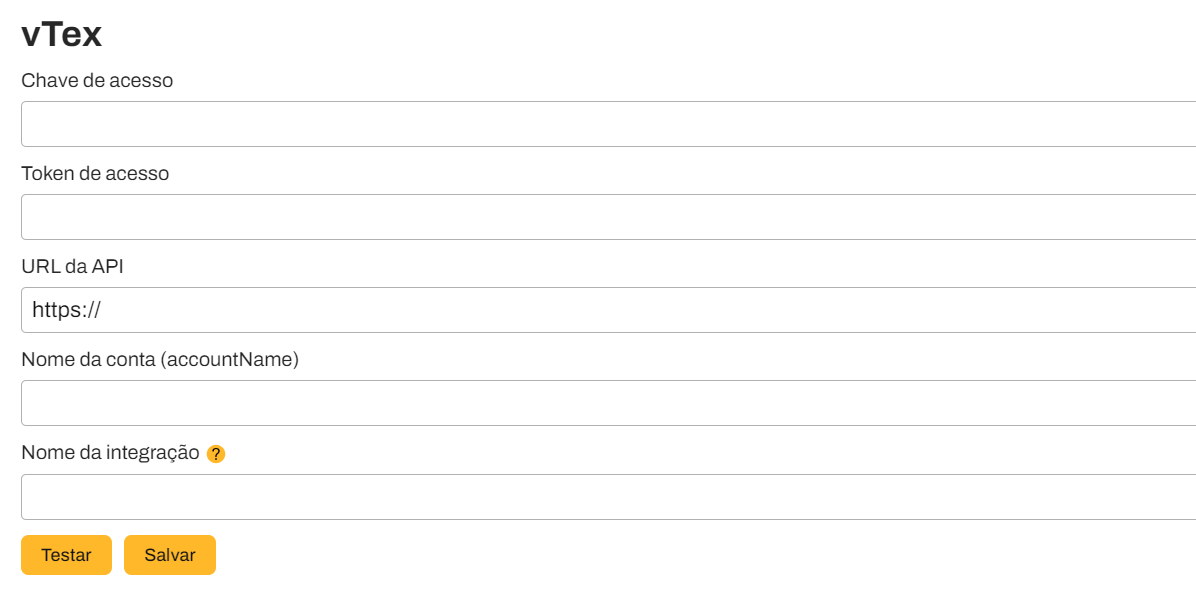Save the vTex integration settings
The height and width of the screenshot is (613, 1196).
(x=170, y=555)
